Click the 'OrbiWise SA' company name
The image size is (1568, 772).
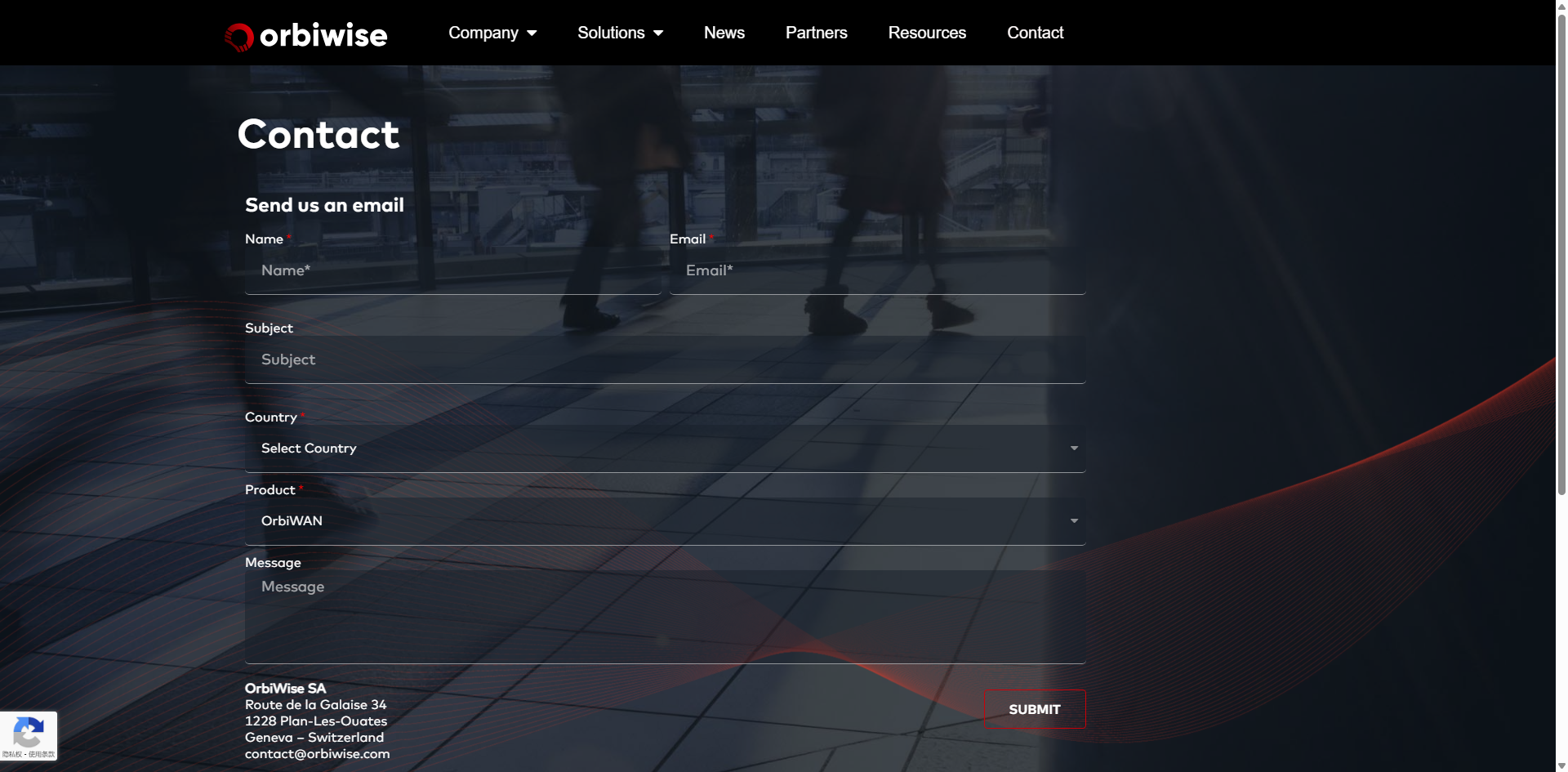coord(285,689)
